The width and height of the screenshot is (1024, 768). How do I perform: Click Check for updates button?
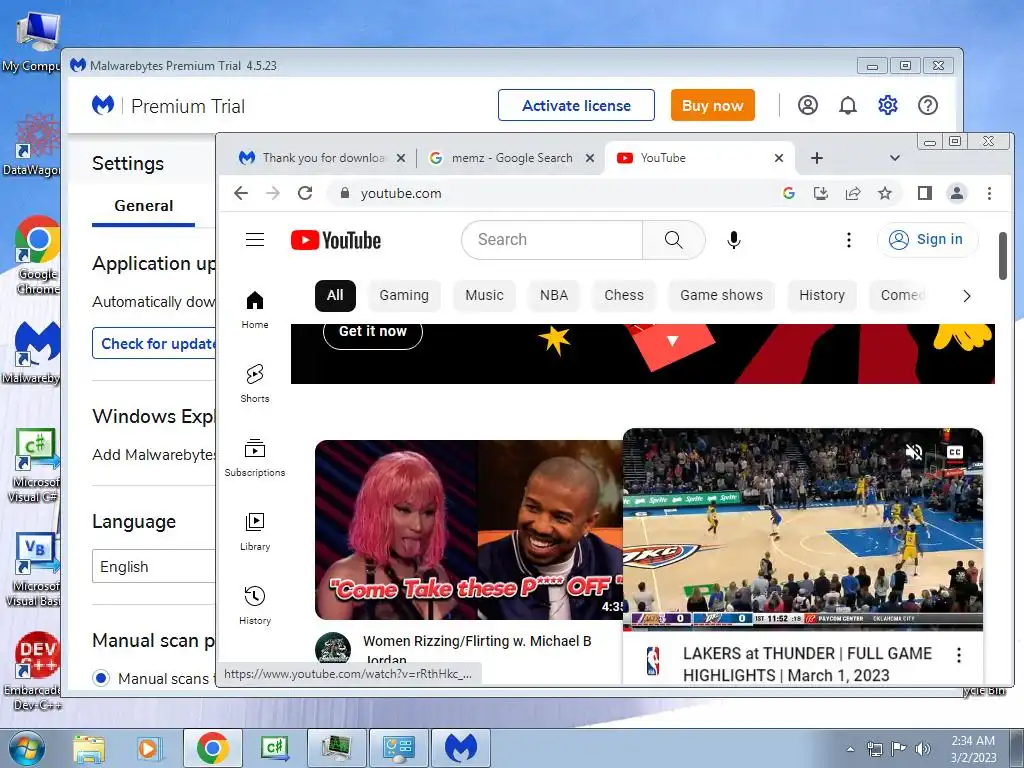154,343
